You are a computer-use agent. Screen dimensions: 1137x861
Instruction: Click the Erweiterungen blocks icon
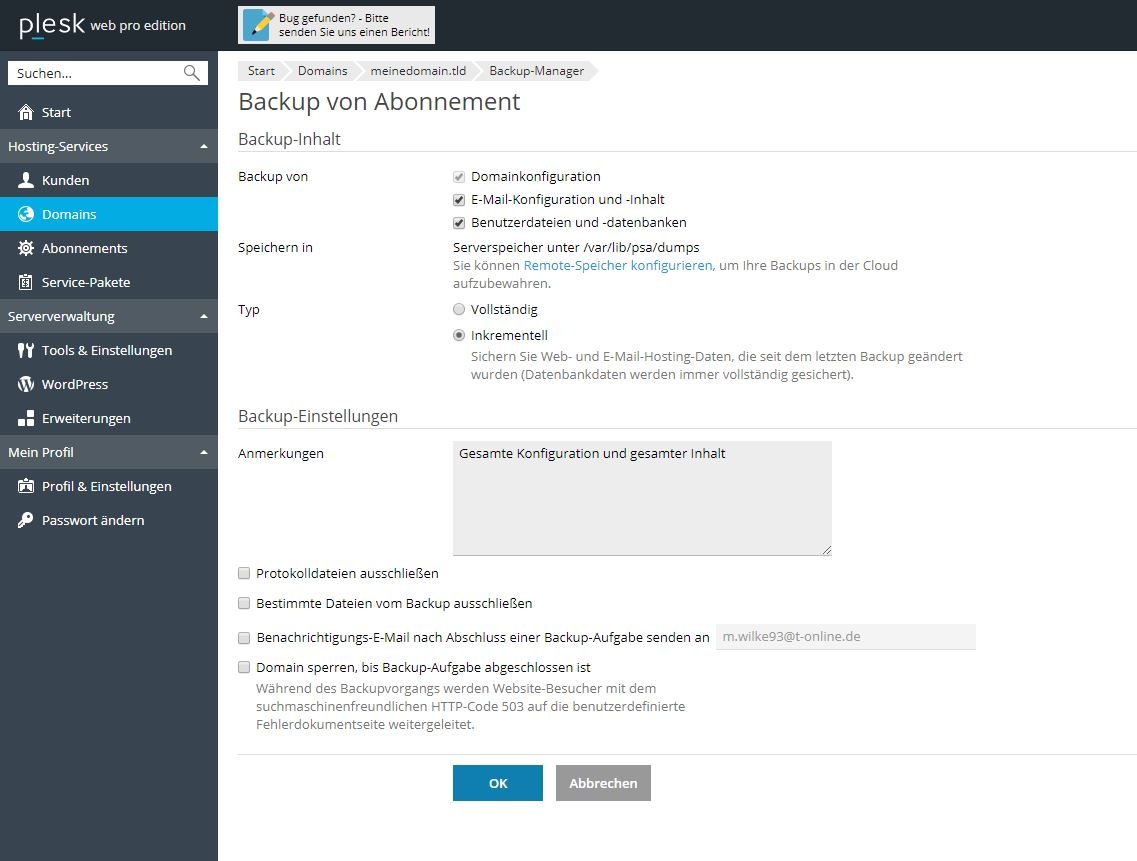coord(26,419)
